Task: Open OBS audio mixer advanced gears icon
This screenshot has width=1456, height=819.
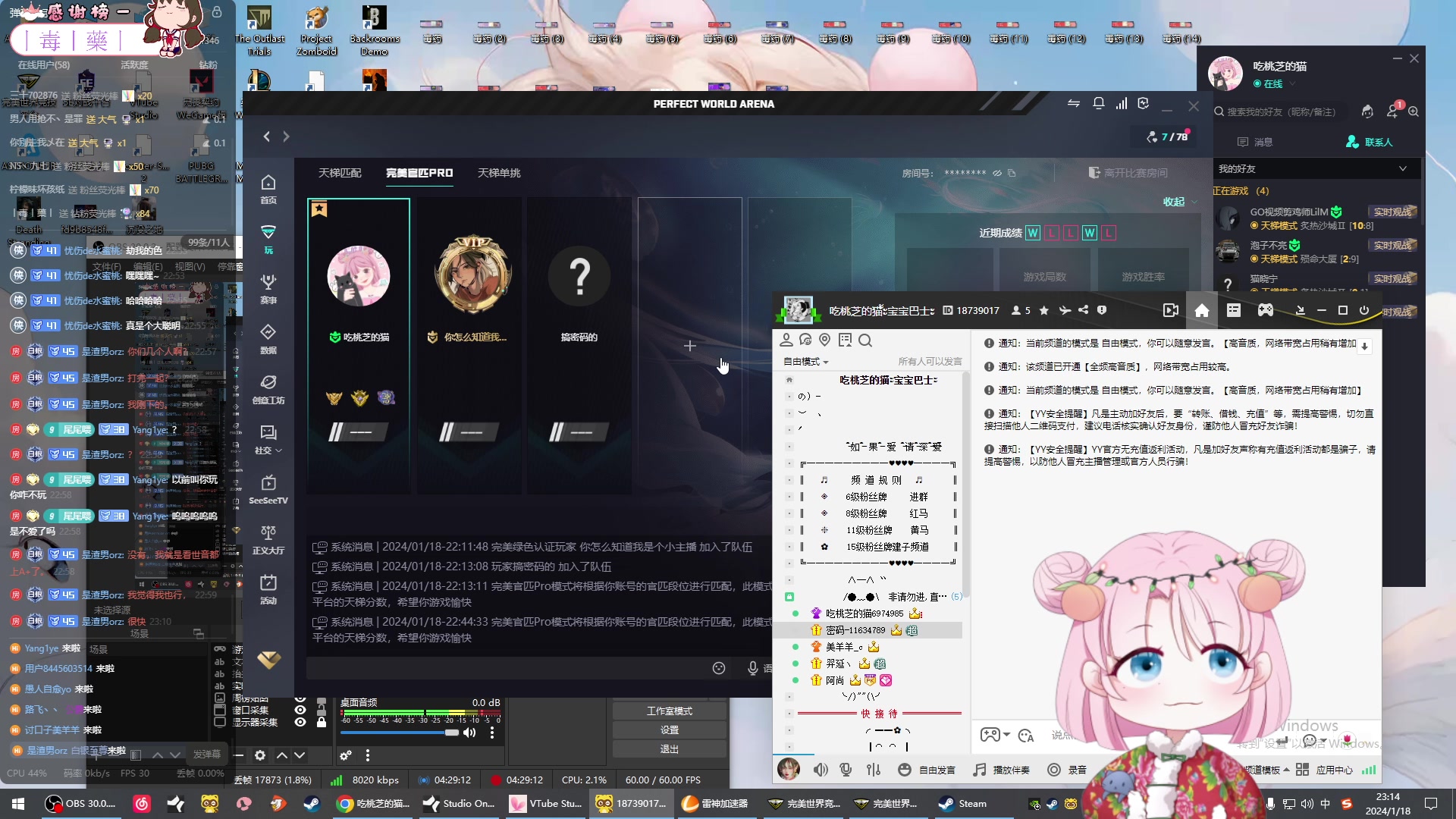Action: pos(346,755)
